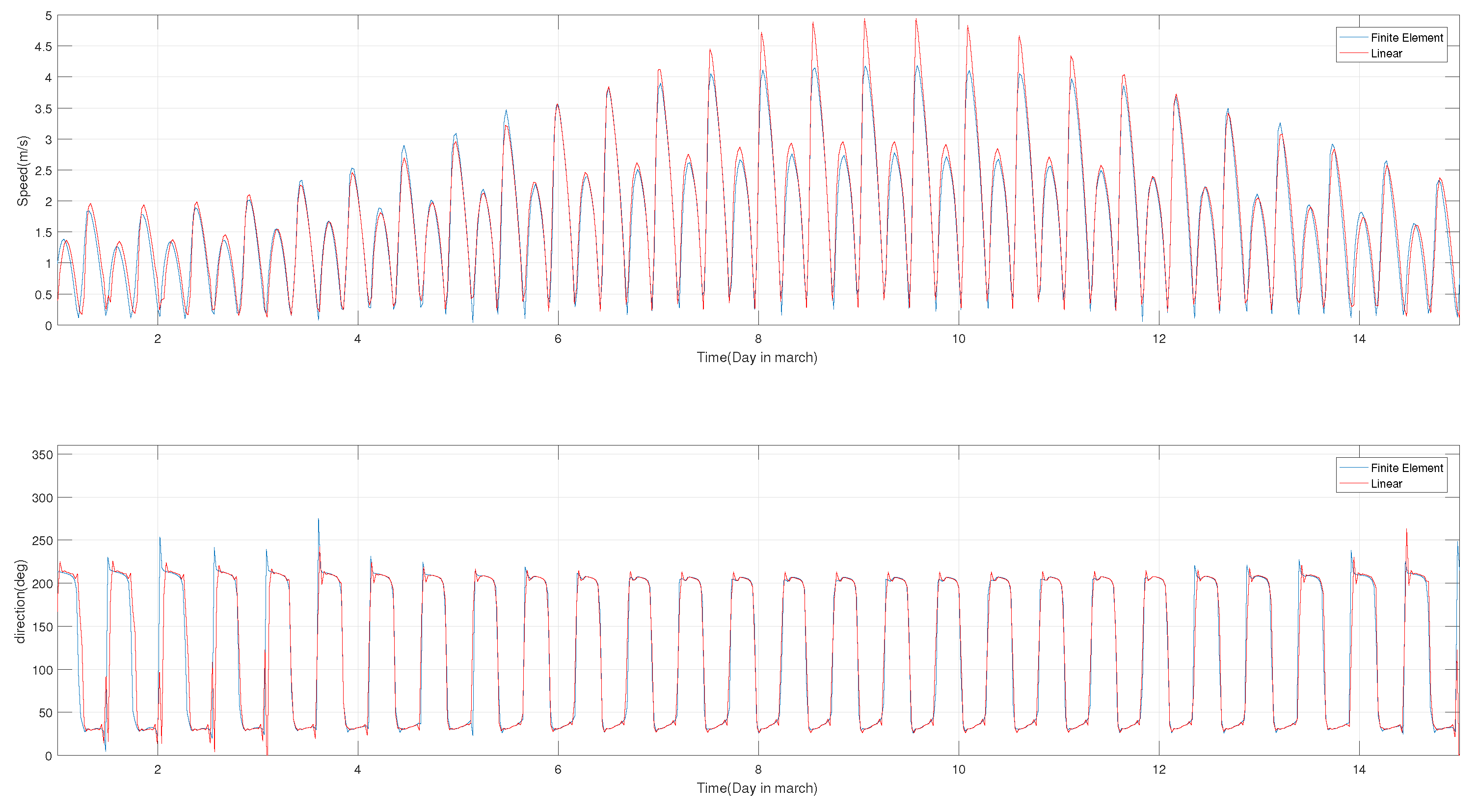Select the direction(deg) y-axis label
The height and width of the screenshot is (812, 1478).
pos(21,601)
